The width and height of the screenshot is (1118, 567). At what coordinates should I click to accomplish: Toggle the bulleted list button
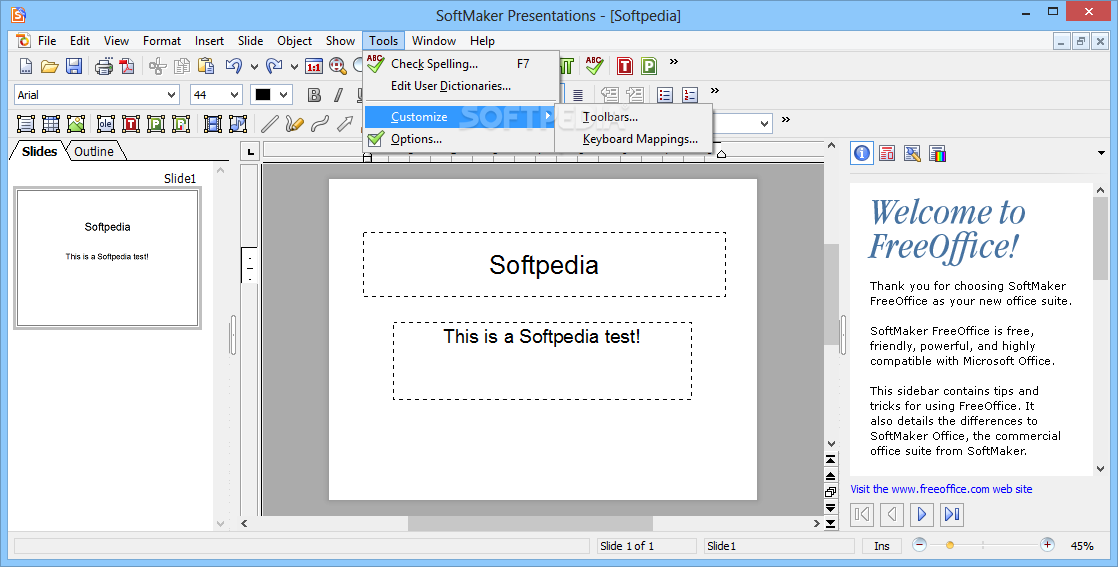665,95
